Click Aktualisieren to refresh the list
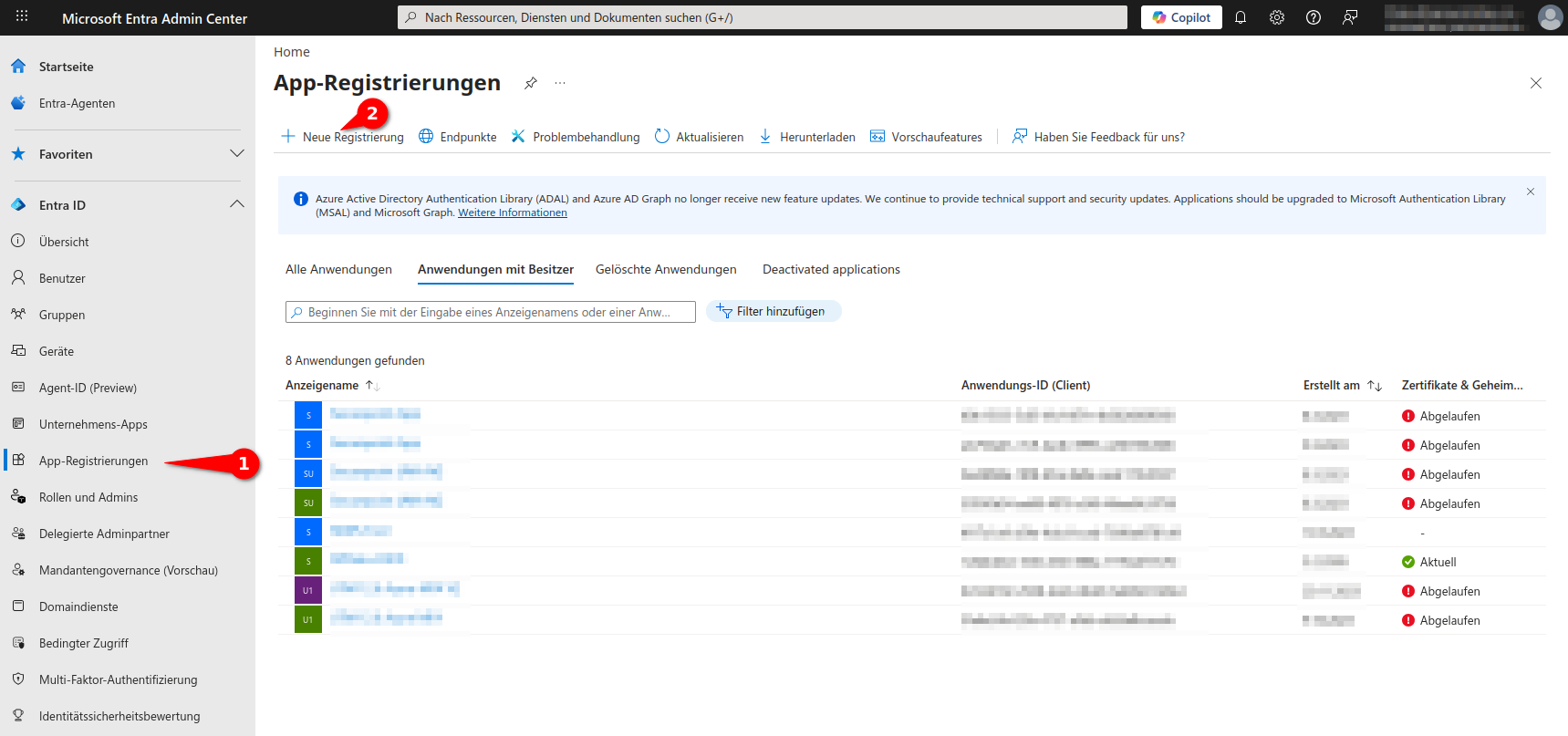The width and height of the screenshot is (1568, 736). pos(699,137)
